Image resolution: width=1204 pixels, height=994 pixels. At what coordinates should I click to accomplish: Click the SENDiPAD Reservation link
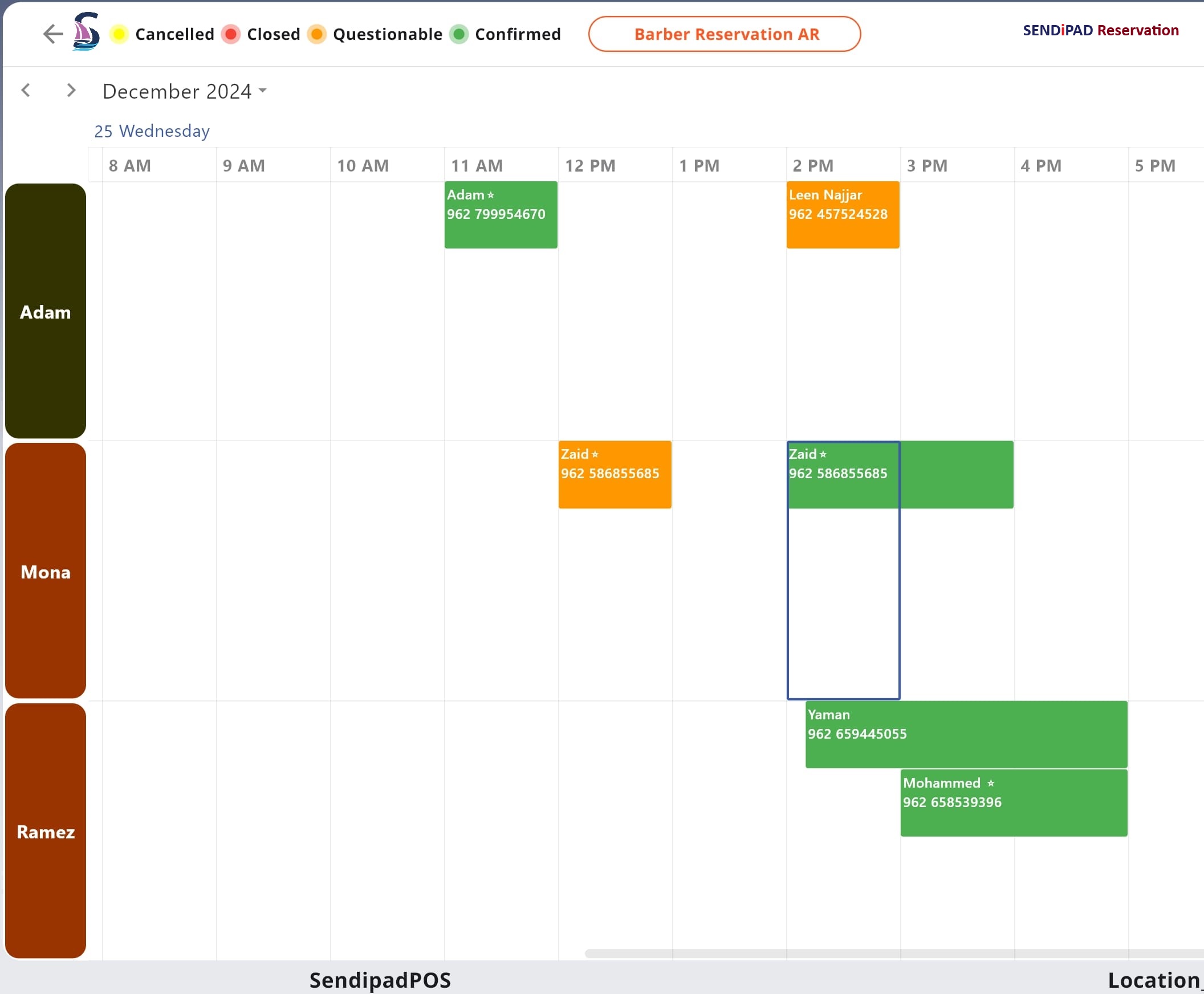click(1100, 30)
